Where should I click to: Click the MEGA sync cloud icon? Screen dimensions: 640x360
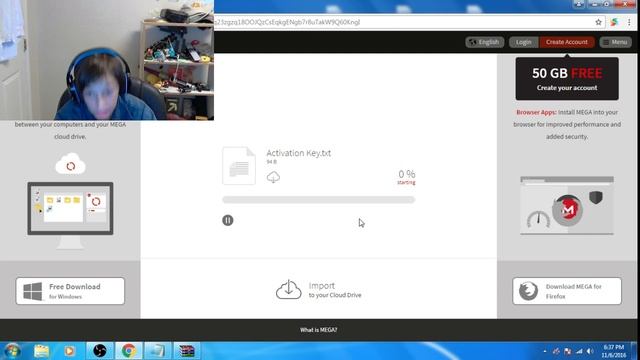pos(70,164)
